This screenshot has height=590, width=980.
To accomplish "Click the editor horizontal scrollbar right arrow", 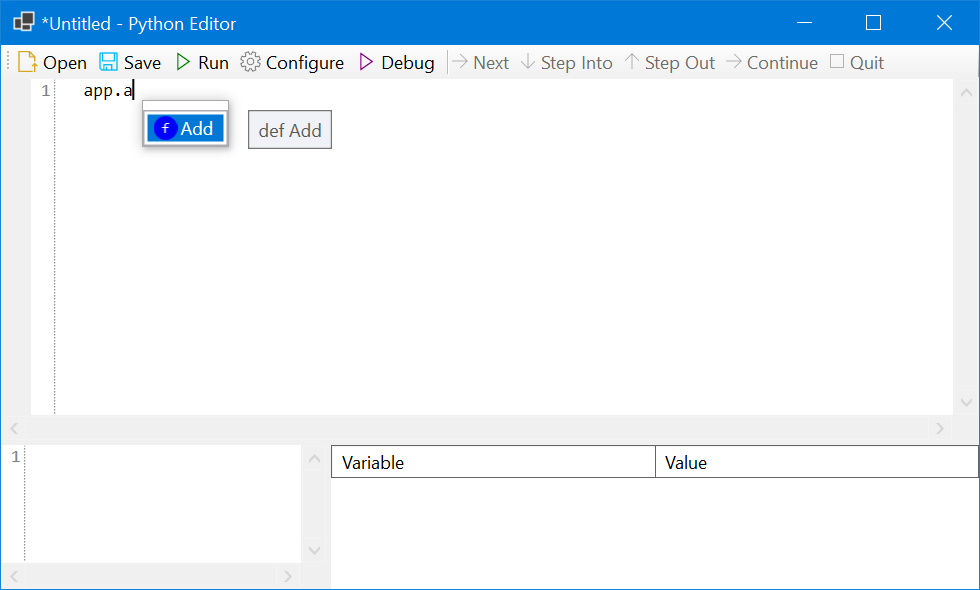I will click(939, 428).
